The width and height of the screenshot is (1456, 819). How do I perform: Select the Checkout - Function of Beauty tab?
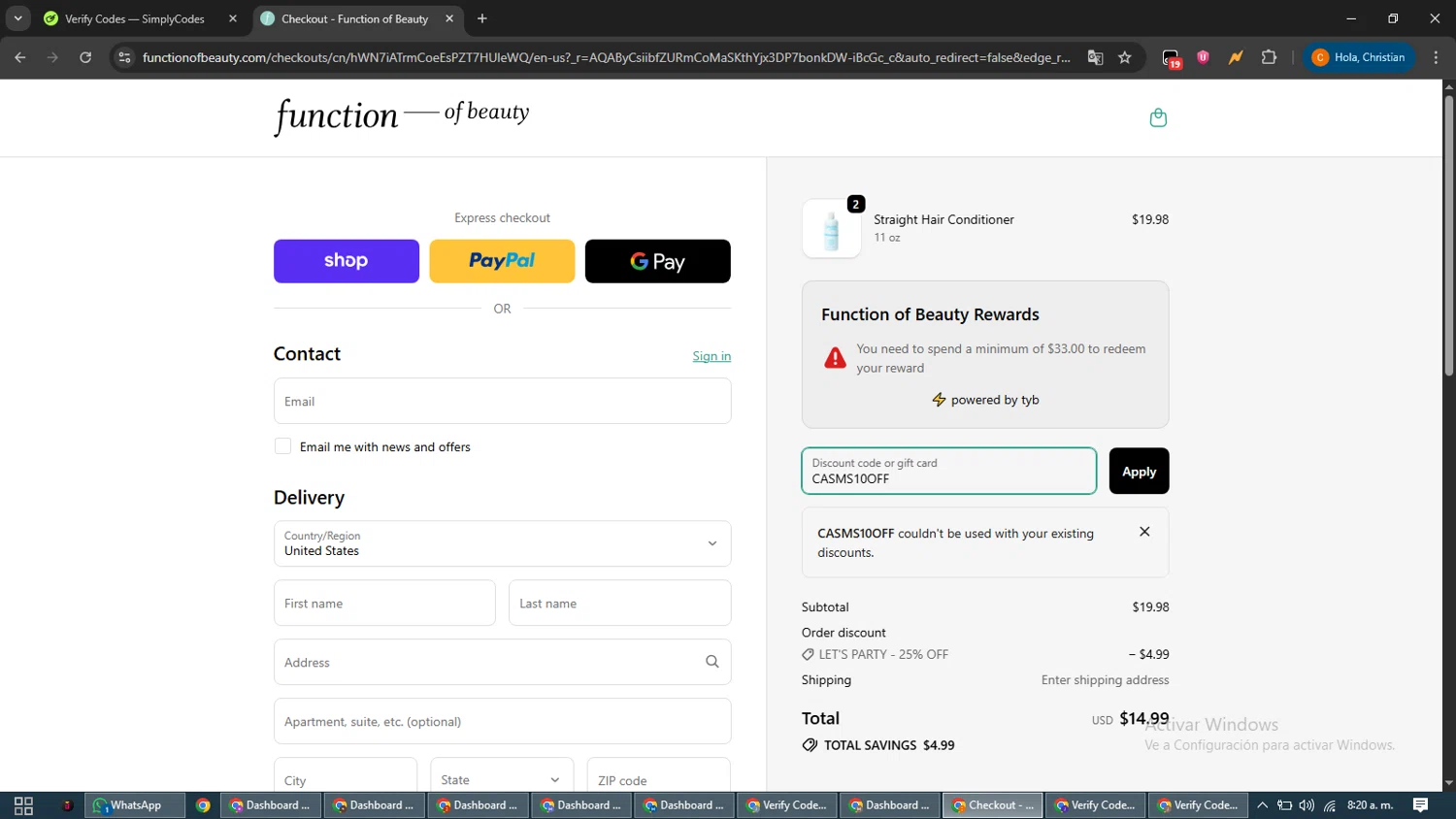(x=356, y=18)
